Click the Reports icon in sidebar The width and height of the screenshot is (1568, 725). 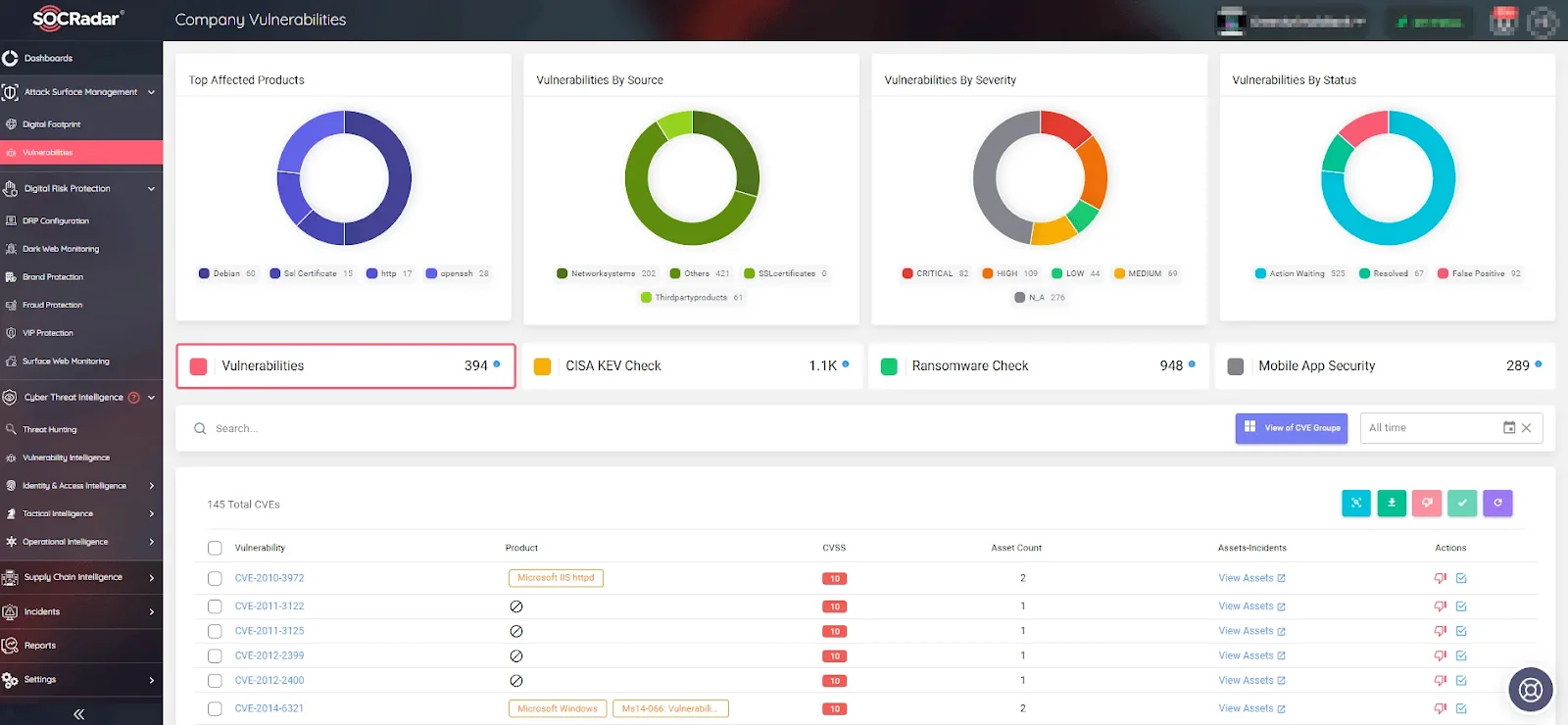(x=10, y=646)
